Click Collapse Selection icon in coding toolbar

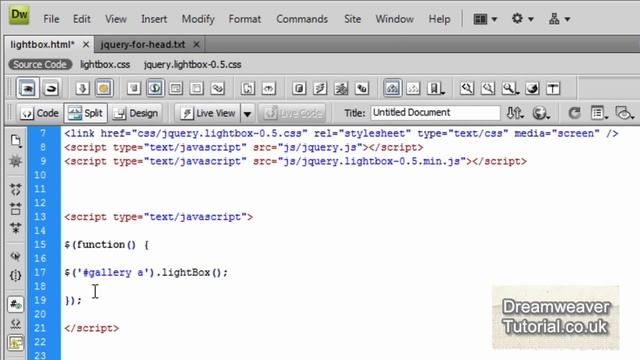coord(16,209)
